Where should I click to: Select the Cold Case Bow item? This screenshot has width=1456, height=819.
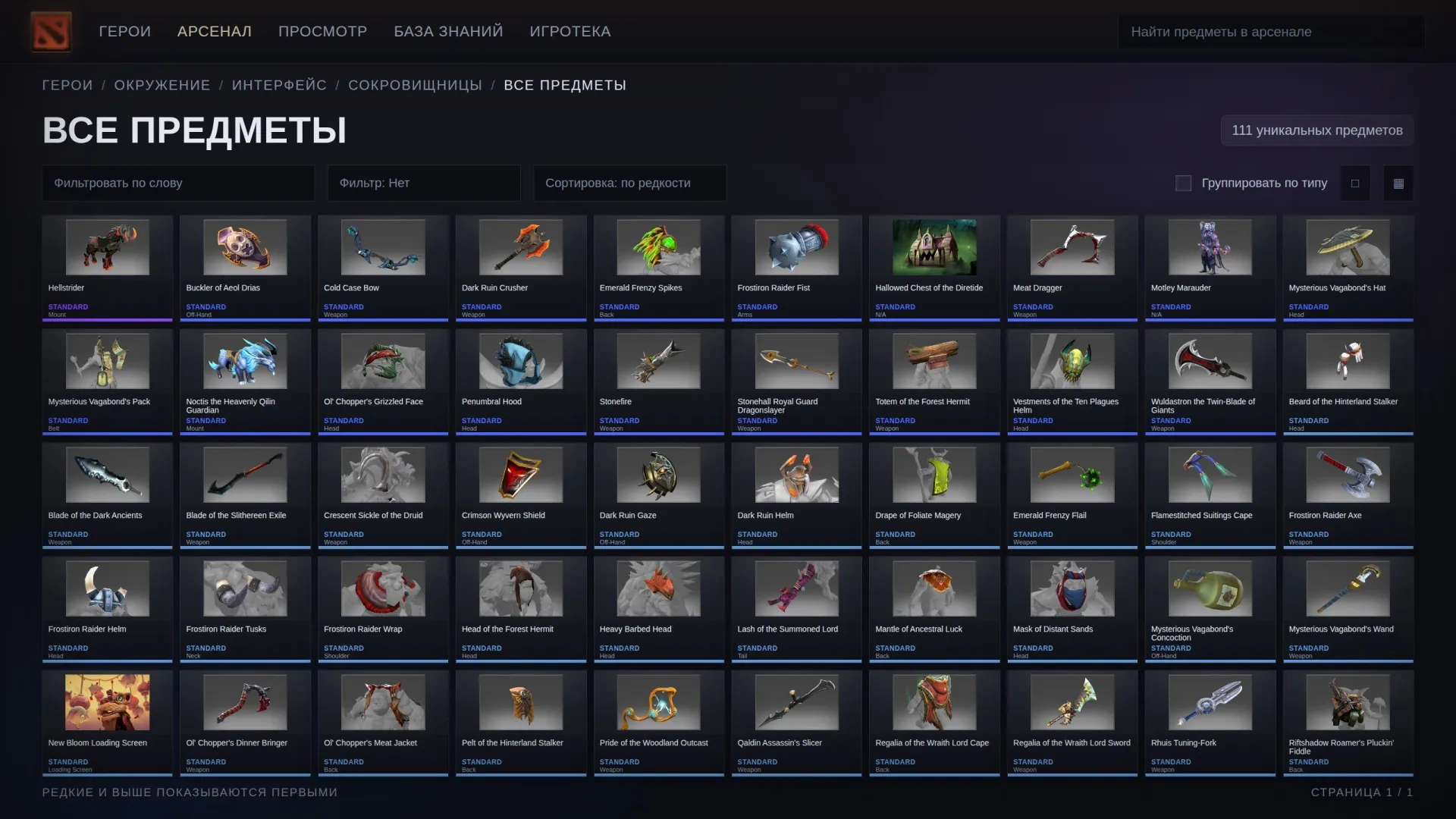[x=383, y=268]
